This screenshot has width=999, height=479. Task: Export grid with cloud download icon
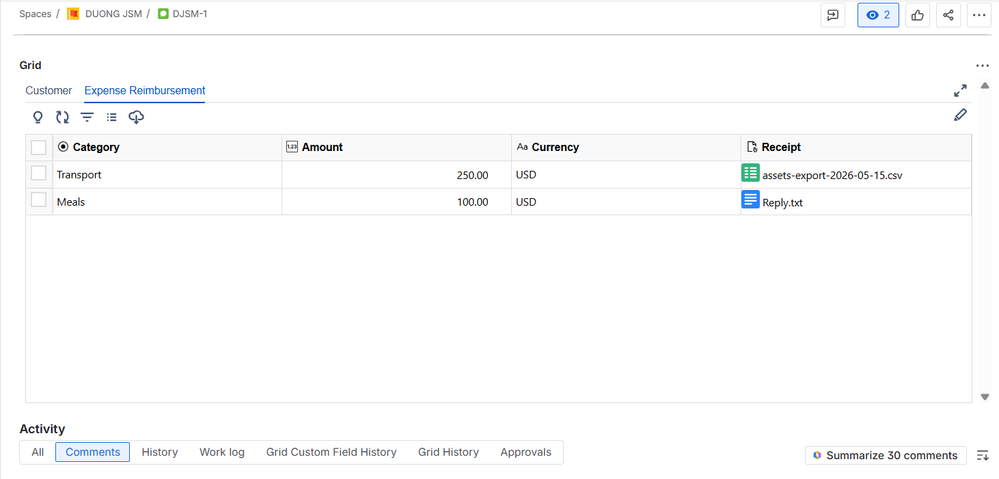136,117
